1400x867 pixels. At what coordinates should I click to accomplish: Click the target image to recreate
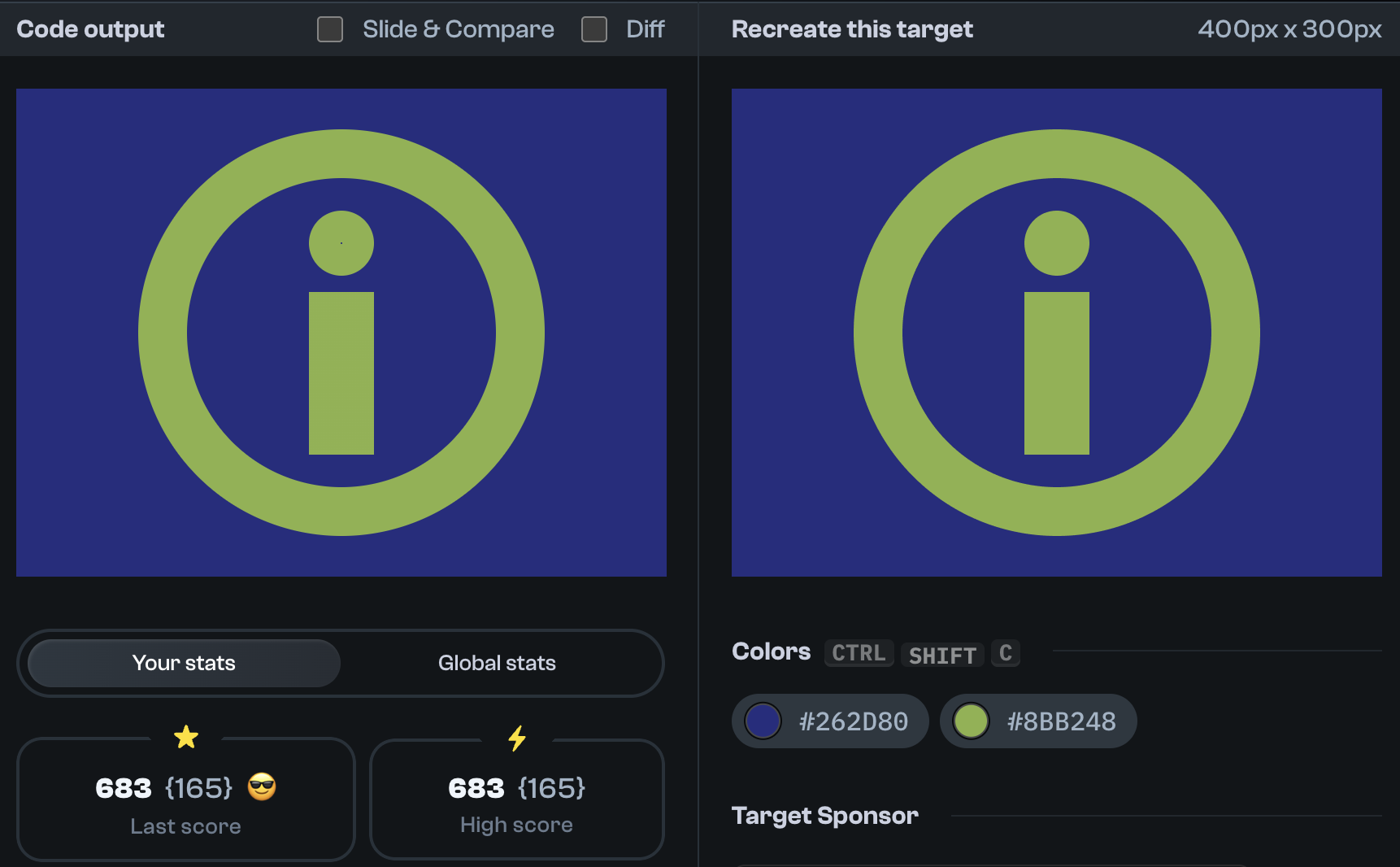1057,333
